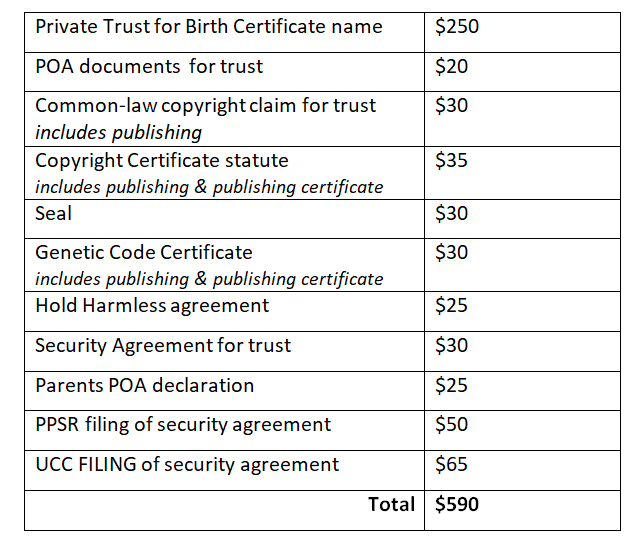Select the price beside Parents POA declaration
Viewport: 630px width, 544px height.
[452, 385]
